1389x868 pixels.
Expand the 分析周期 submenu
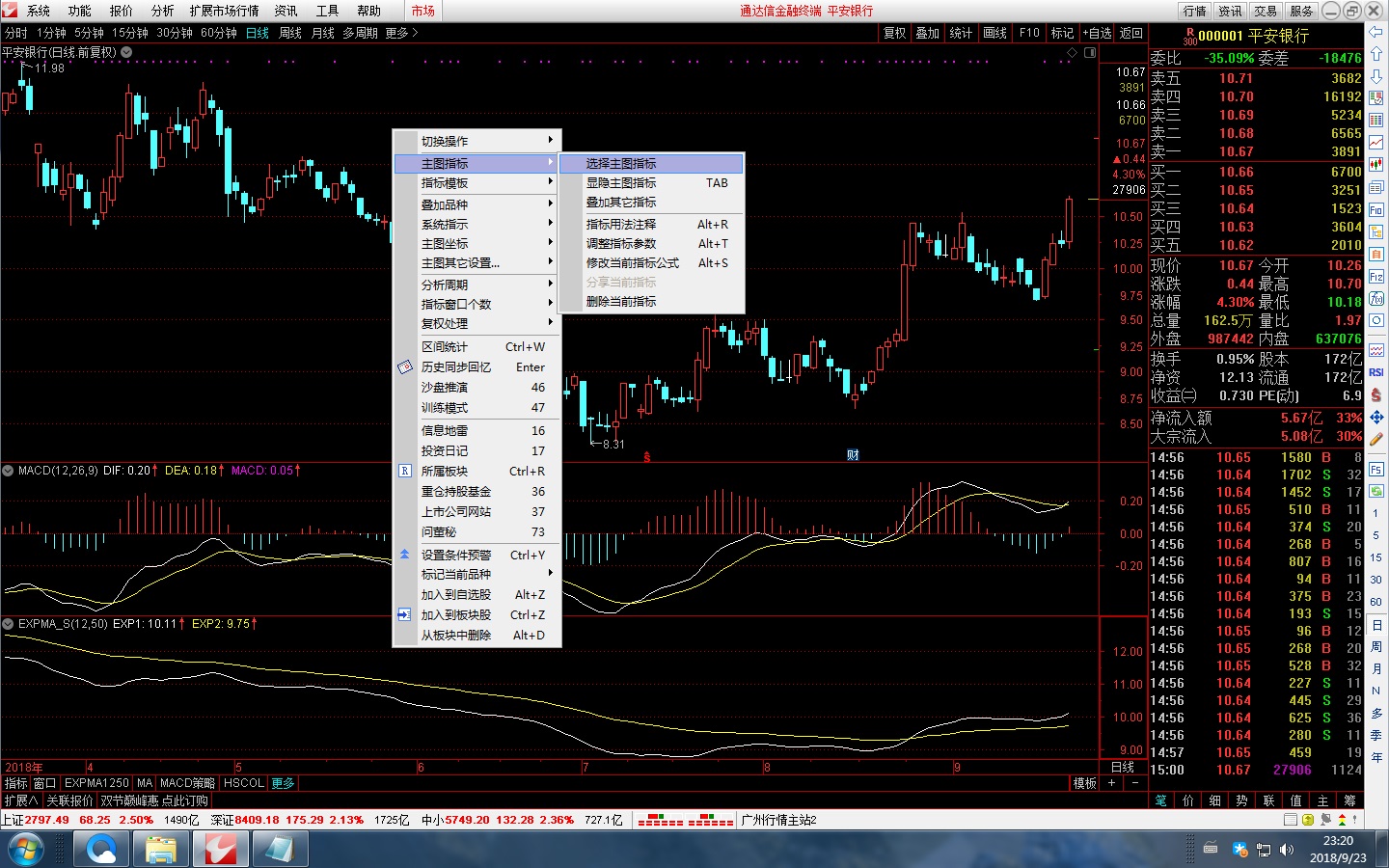477,285
